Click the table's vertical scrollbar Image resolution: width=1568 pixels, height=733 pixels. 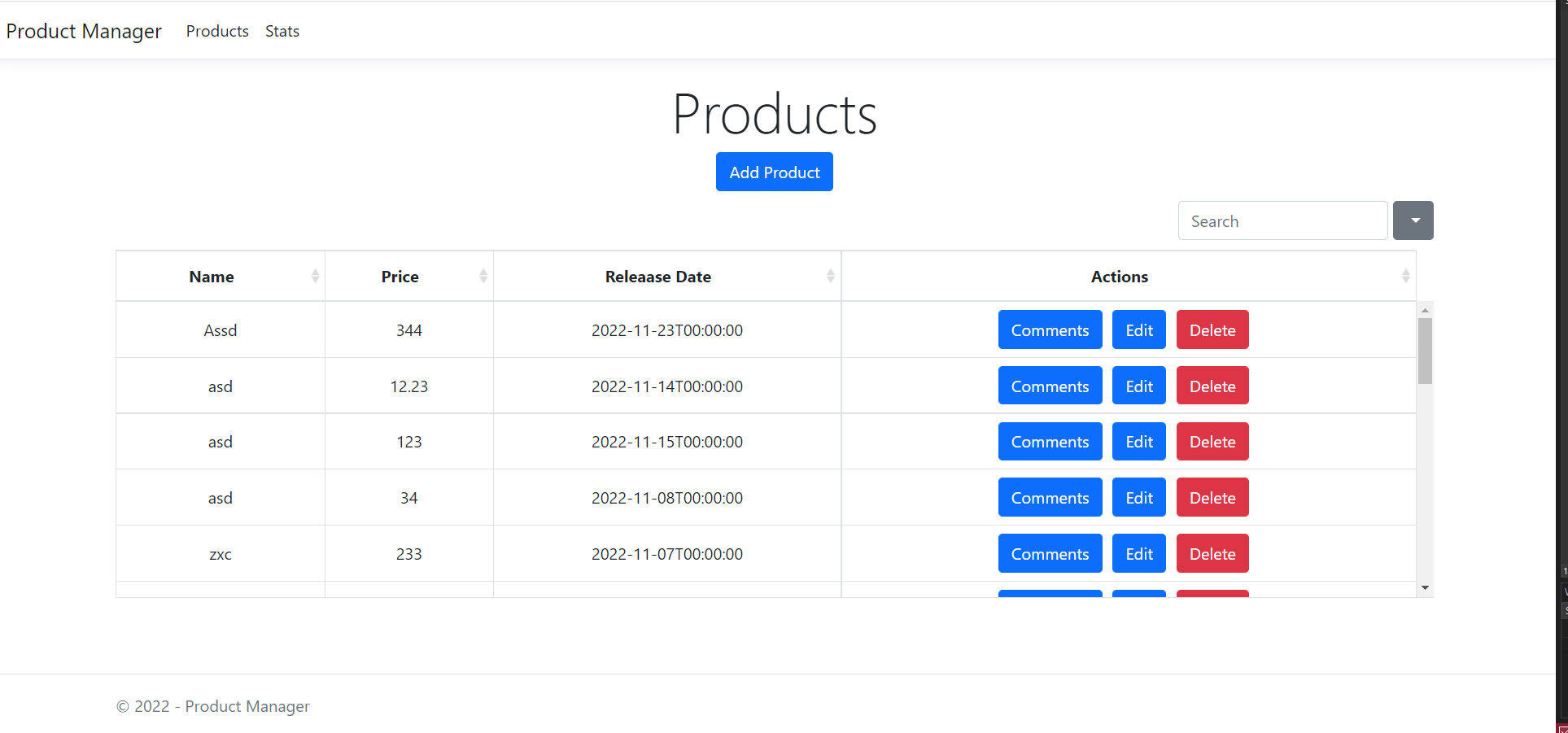[x=1425, y=350]
